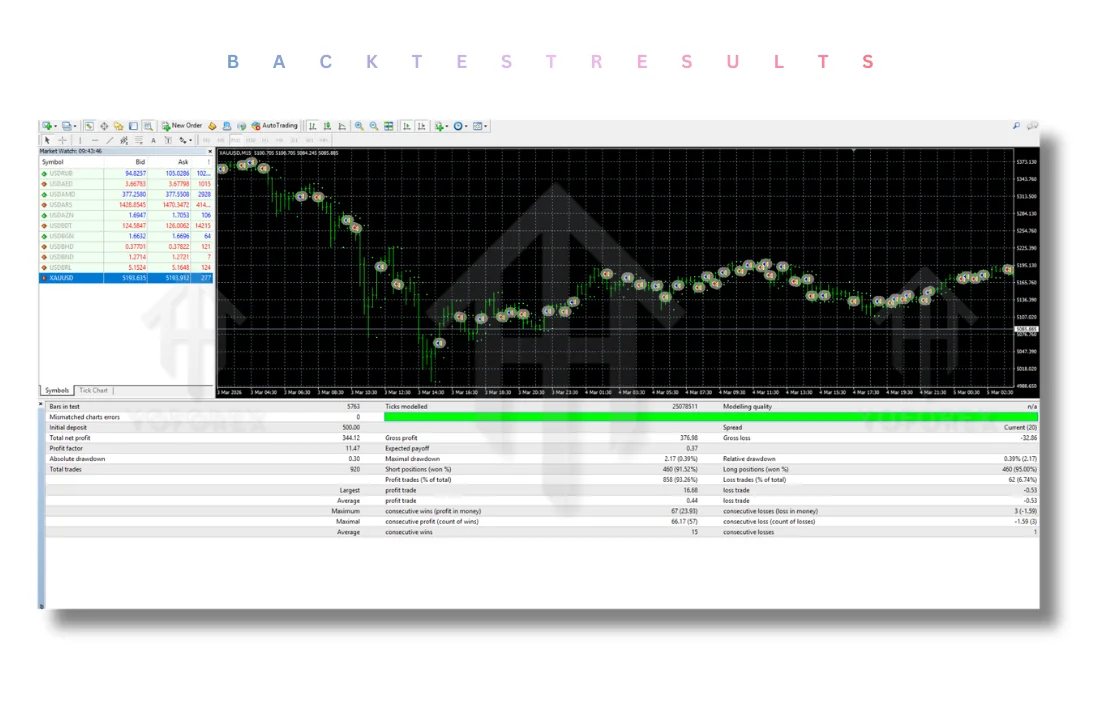Open the Profiles dropdown in toolbar
This screenshot has width=1100, height=720.
(x=69, y=126)
